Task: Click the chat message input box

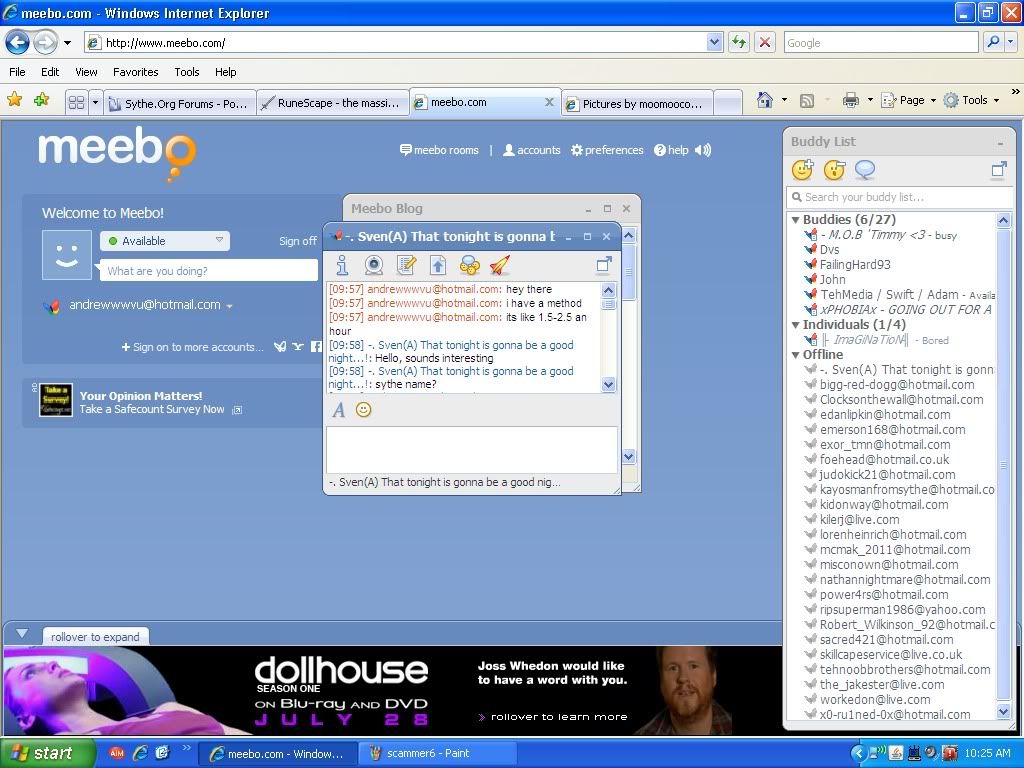Action: 472,449
